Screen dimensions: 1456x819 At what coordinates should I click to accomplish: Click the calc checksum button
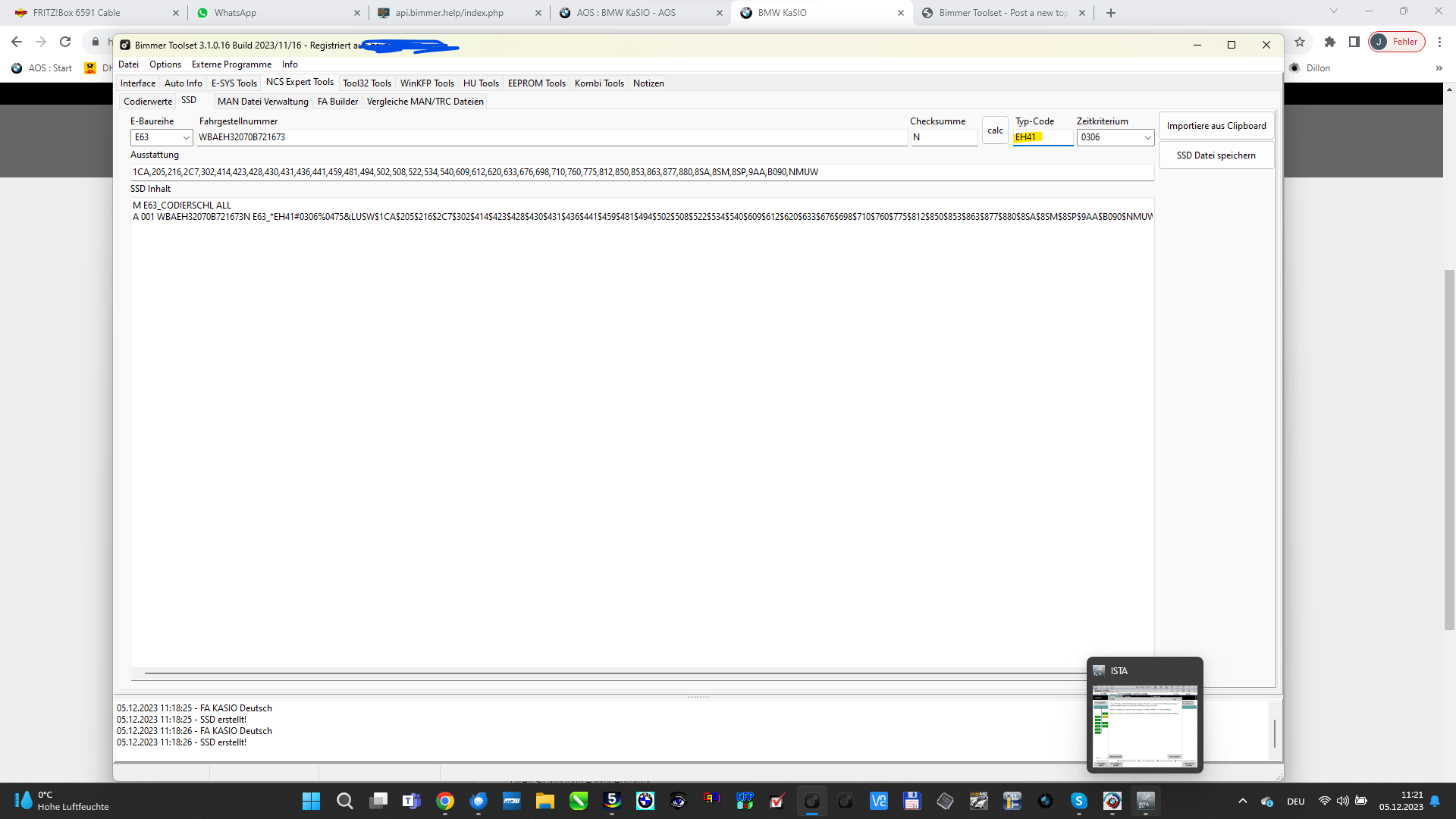point(995,130)
